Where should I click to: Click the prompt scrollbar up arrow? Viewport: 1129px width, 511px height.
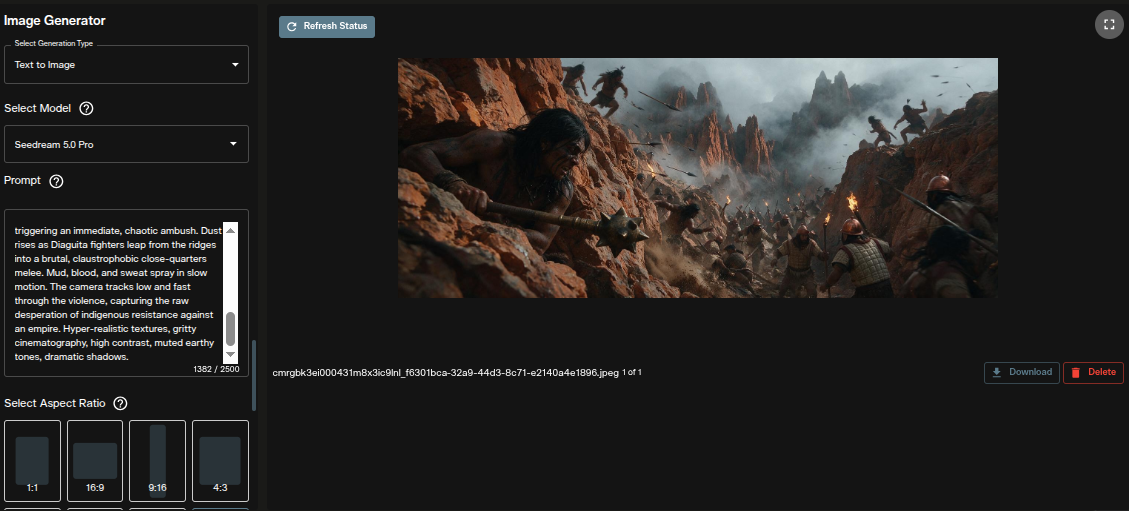tap(230, 230)
